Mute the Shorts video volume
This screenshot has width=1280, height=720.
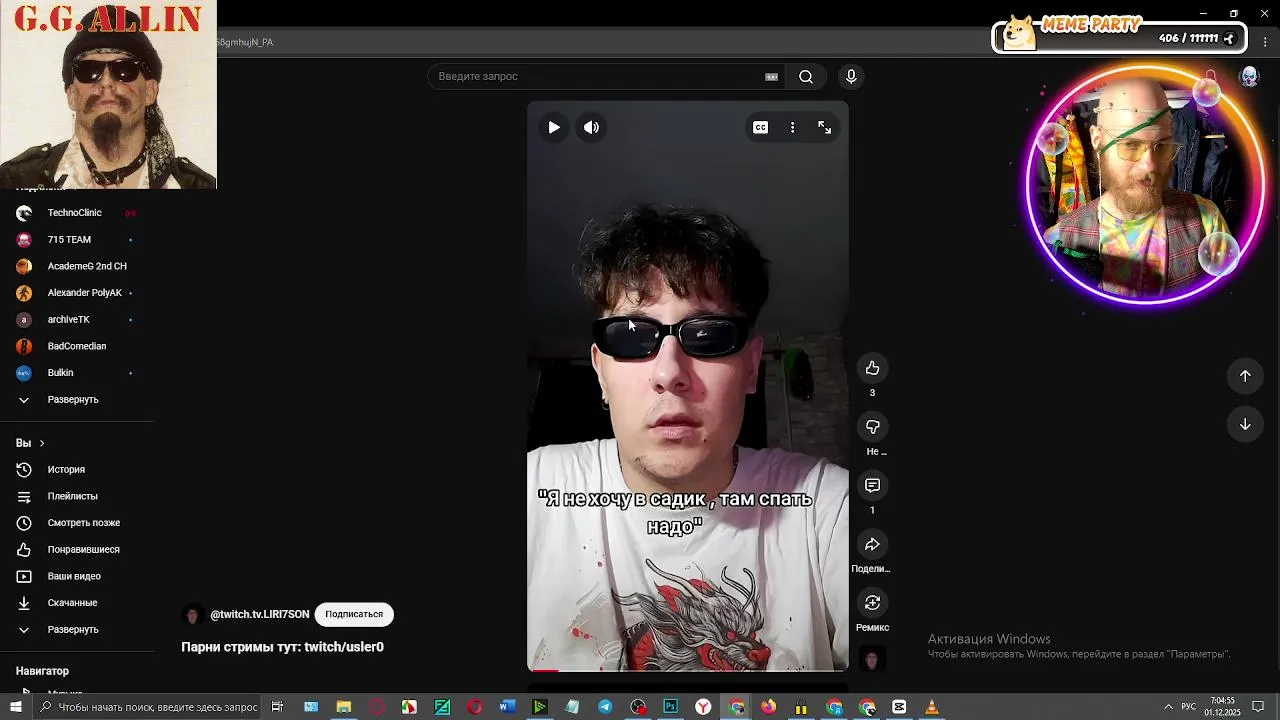592,127
